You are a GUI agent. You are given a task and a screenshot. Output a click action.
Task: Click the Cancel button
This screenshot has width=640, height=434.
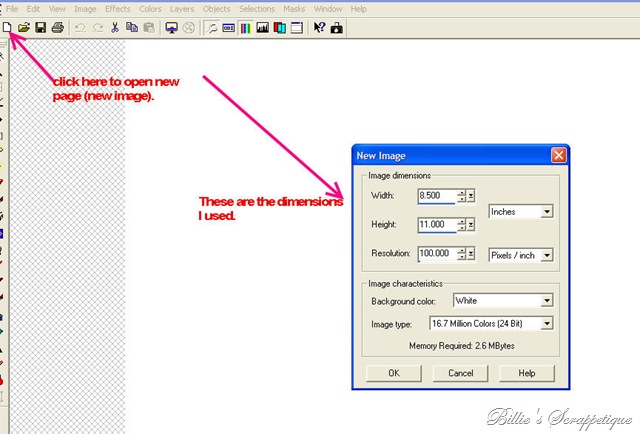460,373
